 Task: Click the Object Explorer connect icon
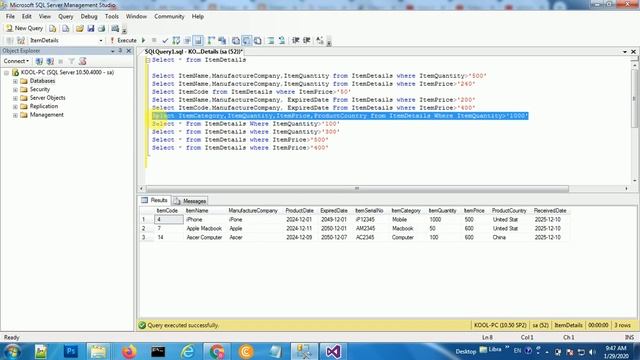point(39,61)
